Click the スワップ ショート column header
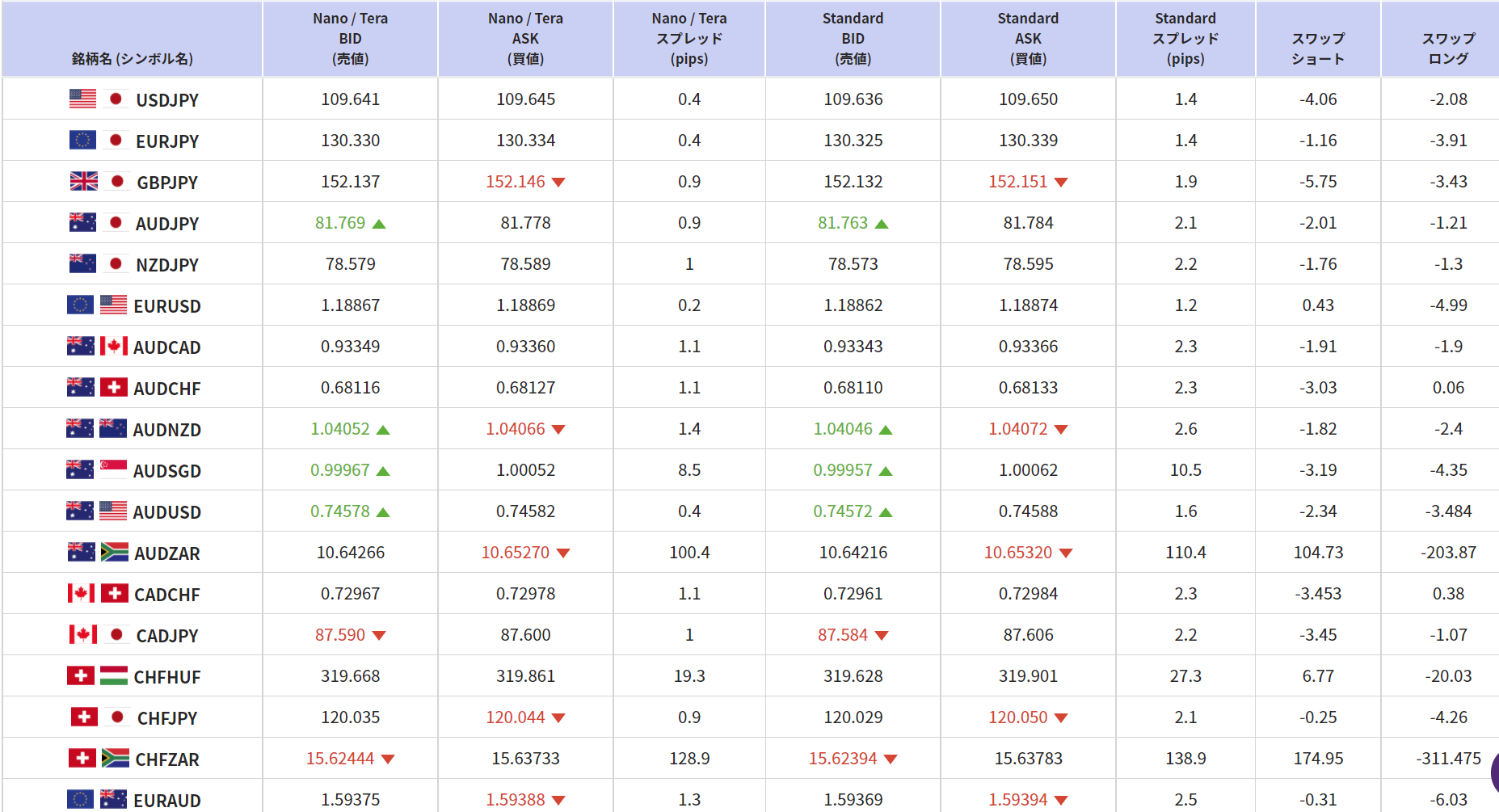The height and width of the screenshot is (812, 1499). tap(1318, 48)
